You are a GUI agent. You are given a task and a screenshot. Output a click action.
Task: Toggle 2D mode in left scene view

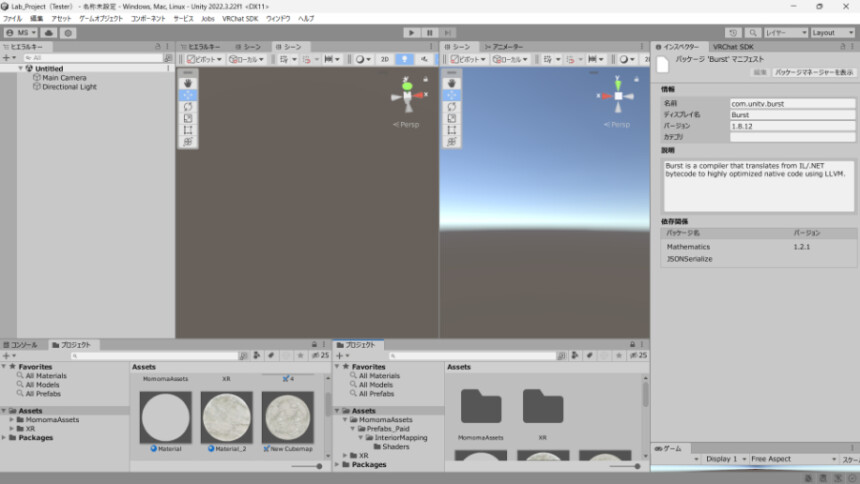pyautogui.click(x=384, y=59)
